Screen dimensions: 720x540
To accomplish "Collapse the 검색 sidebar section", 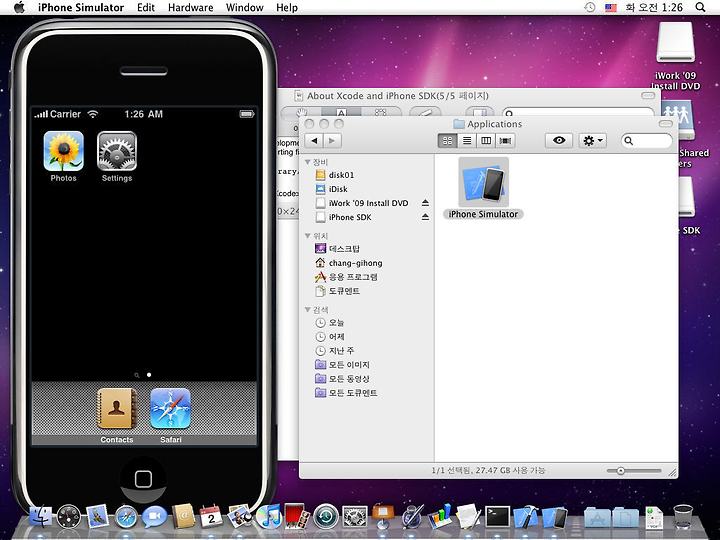I will (308, 309).
